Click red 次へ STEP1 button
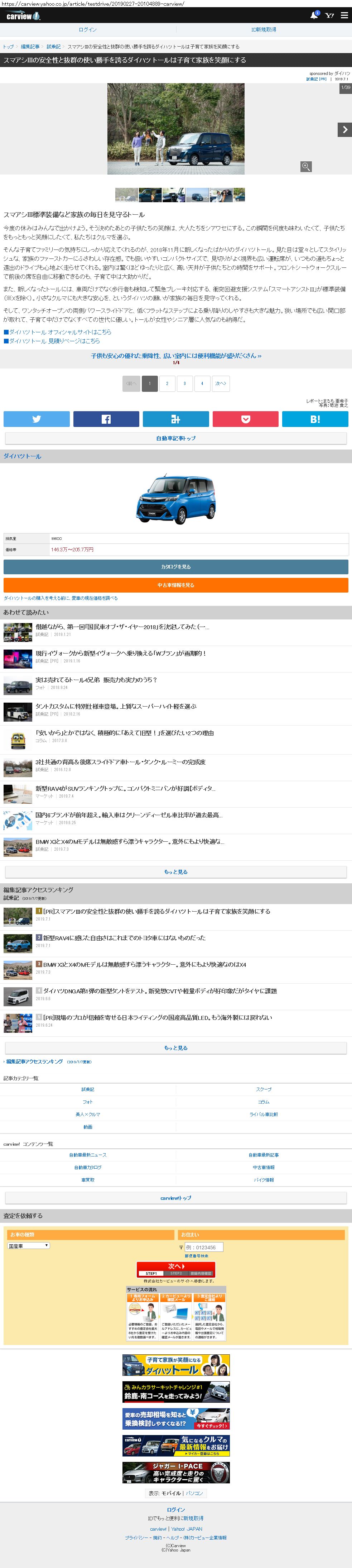 176,1269
